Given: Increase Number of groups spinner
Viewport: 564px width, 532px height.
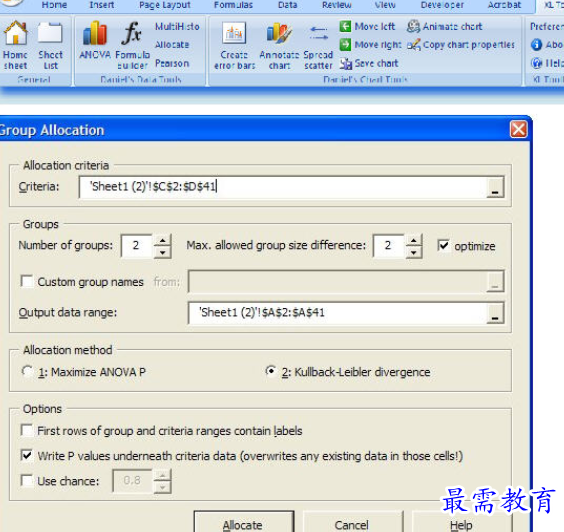Looking at the screenshot, I should 163,240.
